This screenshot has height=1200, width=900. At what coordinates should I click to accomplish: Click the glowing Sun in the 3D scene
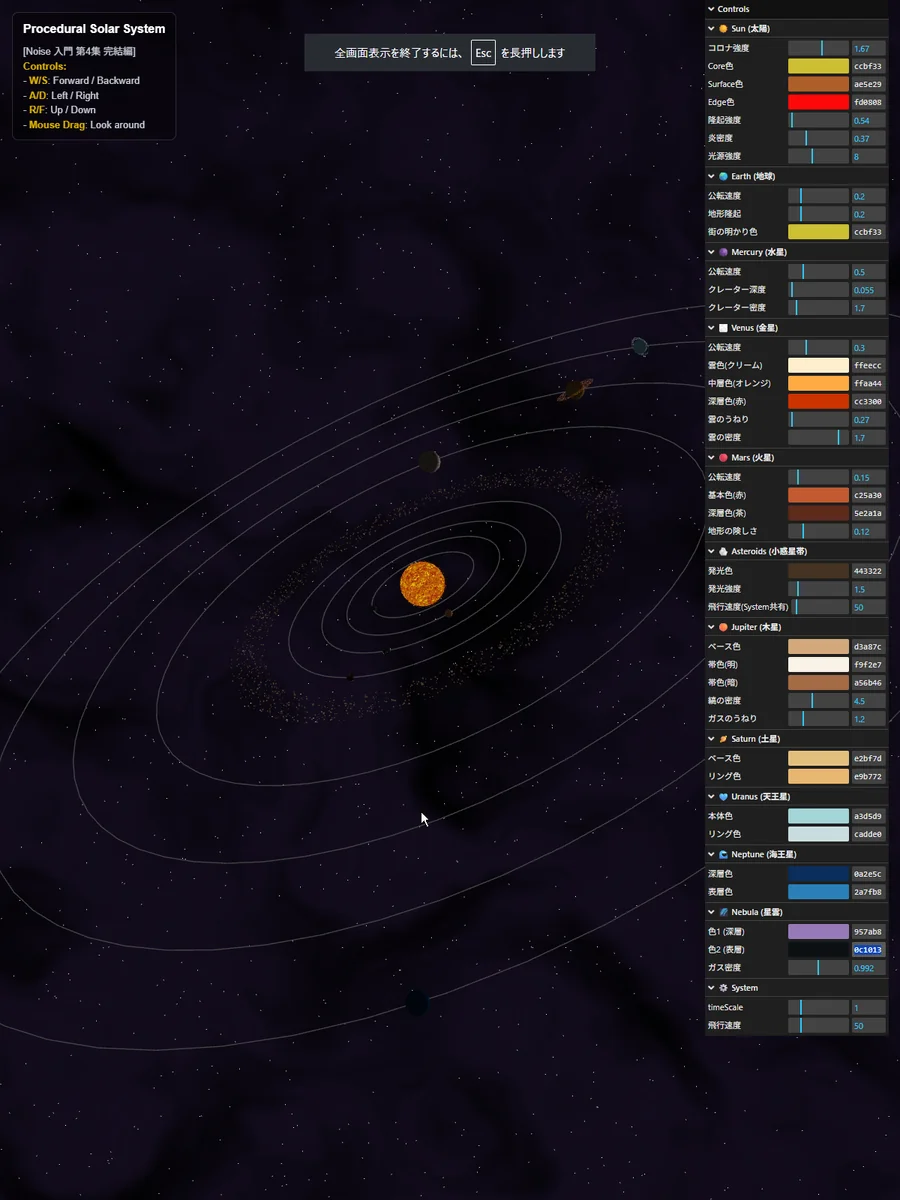(421, 583)
